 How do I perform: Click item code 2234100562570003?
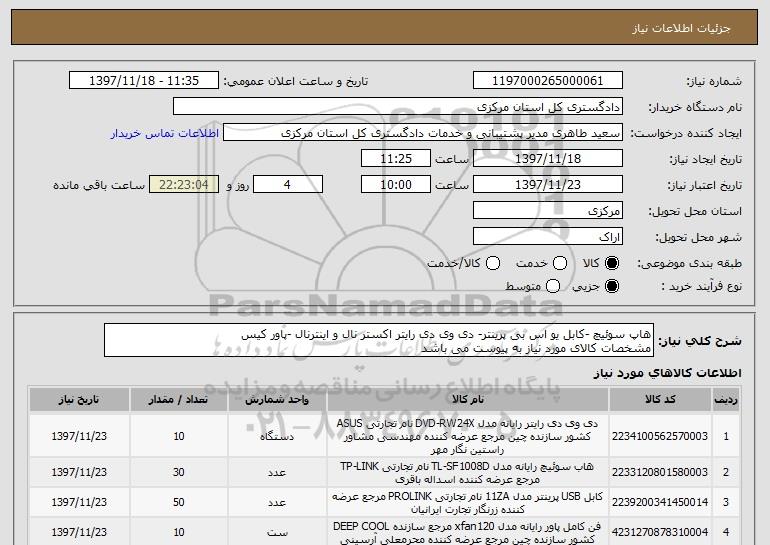pyautogui.click(x=660, y=436)
